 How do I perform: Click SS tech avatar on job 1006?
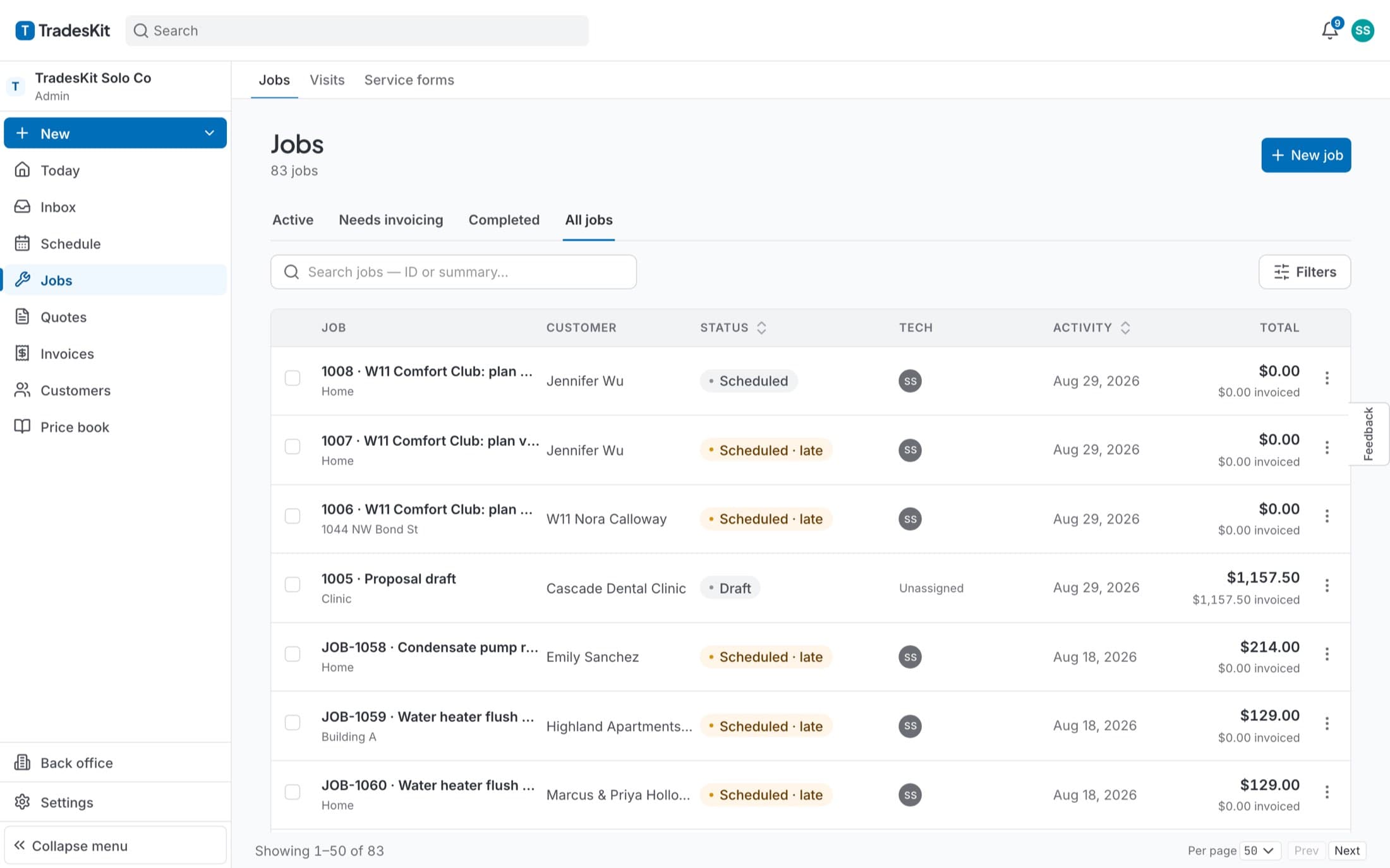[x=910, y=519]
